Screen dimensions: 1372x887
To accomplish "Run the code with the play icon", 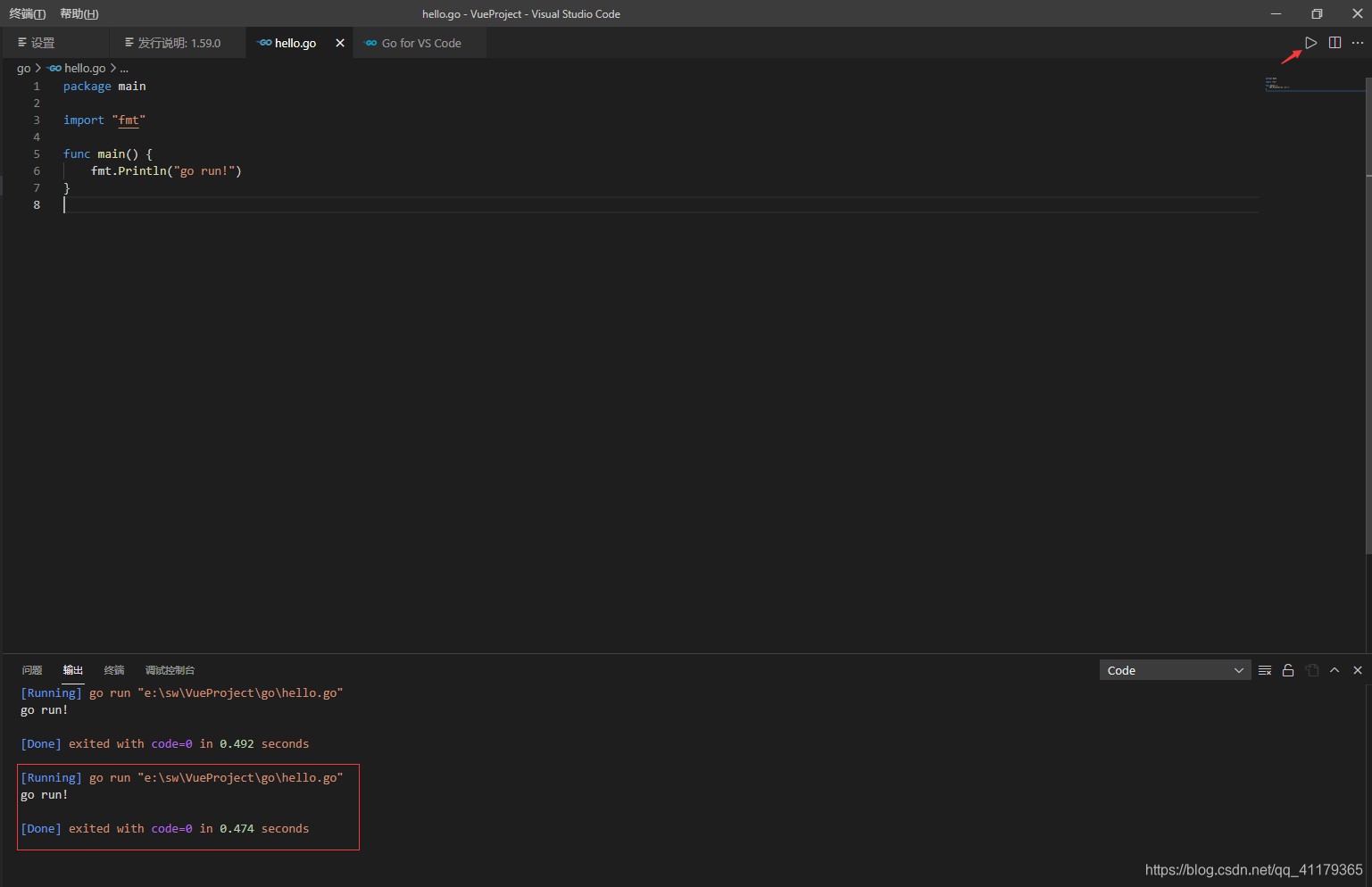I will [1310, 43].
